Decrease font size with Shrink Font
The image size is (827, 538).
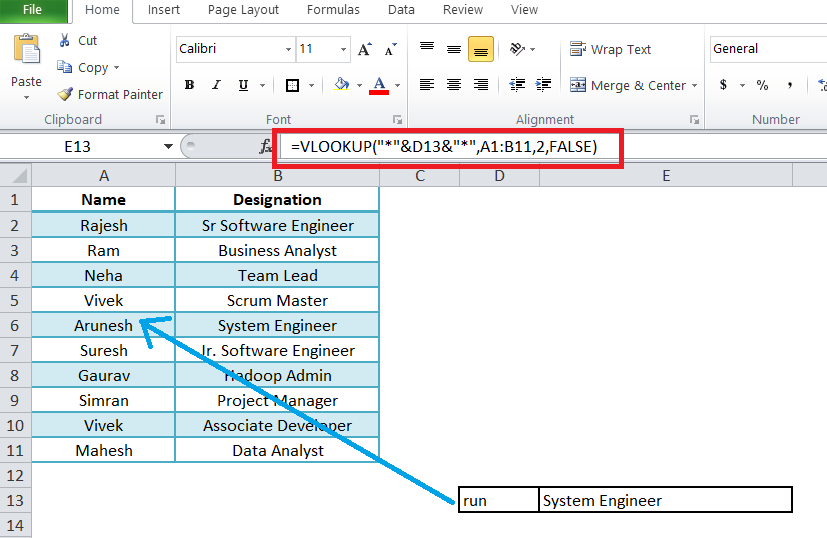coord(391,50)
